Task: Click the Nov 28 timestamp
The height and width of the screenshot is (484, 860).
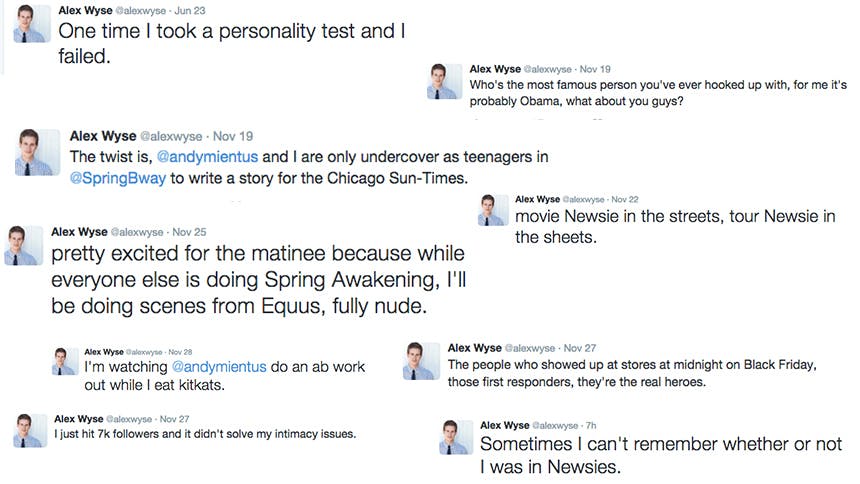Action: click(180, 352)
